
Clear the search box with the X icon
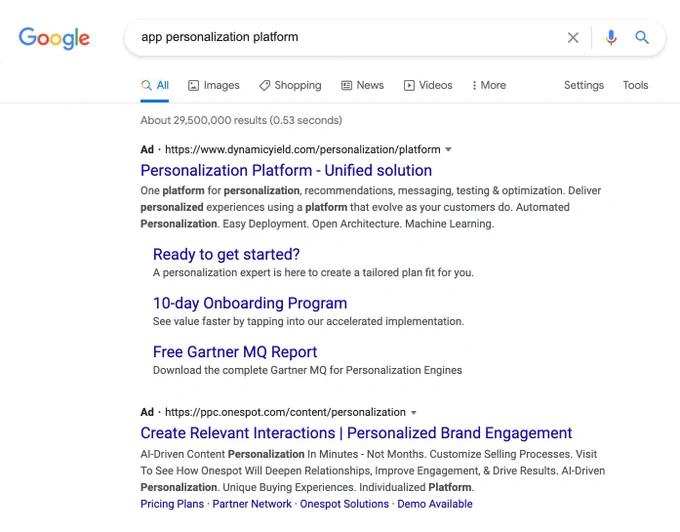pyautogui.click(x=573, y=38)
